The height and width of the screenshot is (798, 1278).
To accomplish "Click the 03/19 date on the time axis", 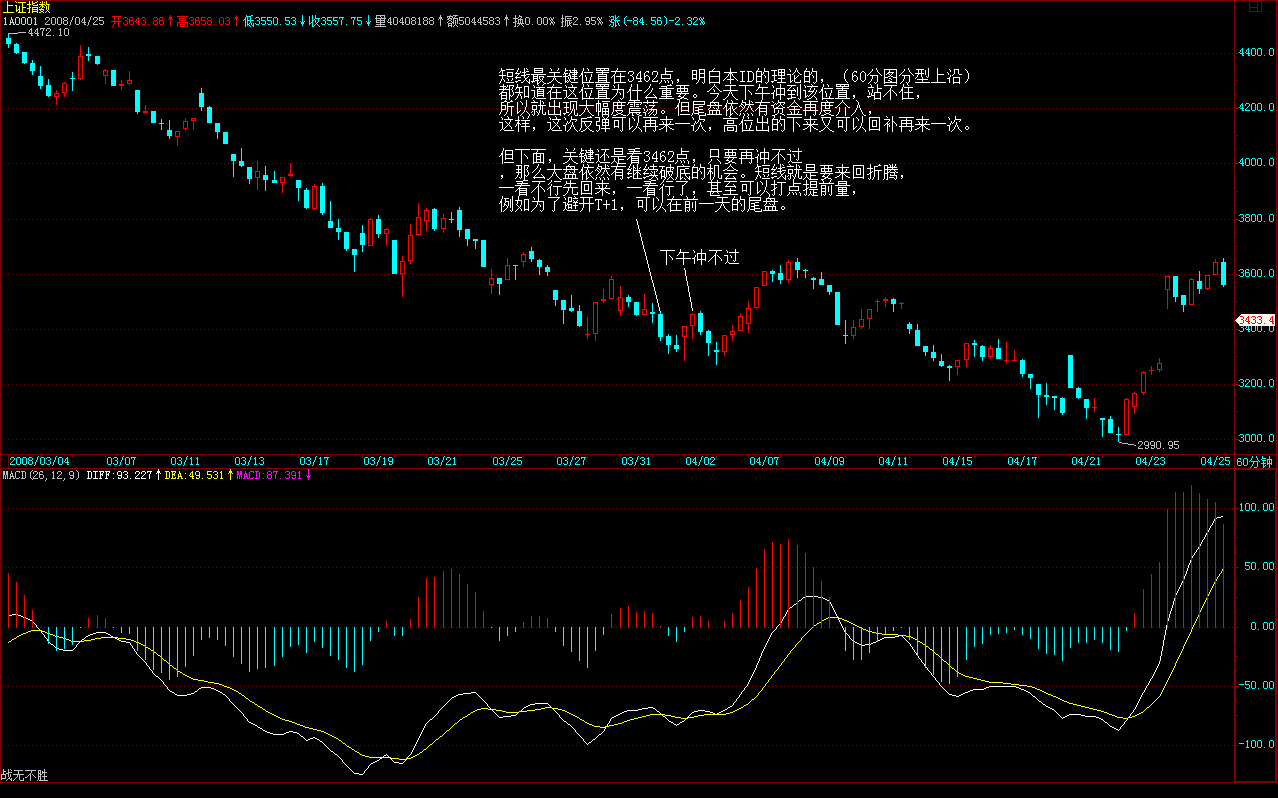I will [378, 461].
